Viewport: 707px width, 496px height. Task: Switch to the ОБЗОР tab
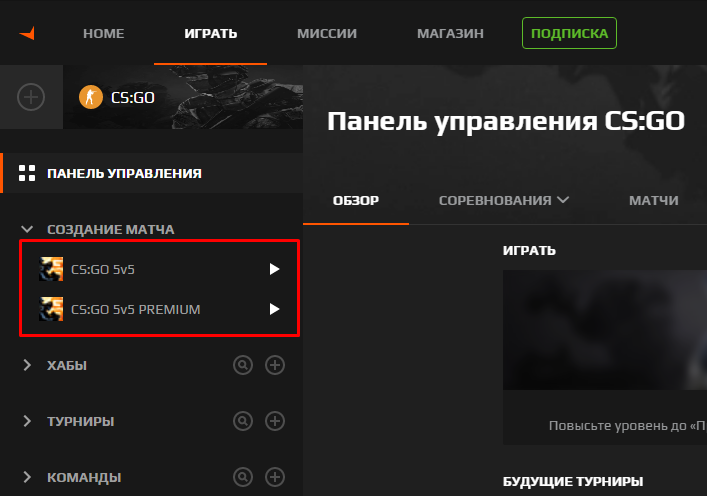click(356, 201)
